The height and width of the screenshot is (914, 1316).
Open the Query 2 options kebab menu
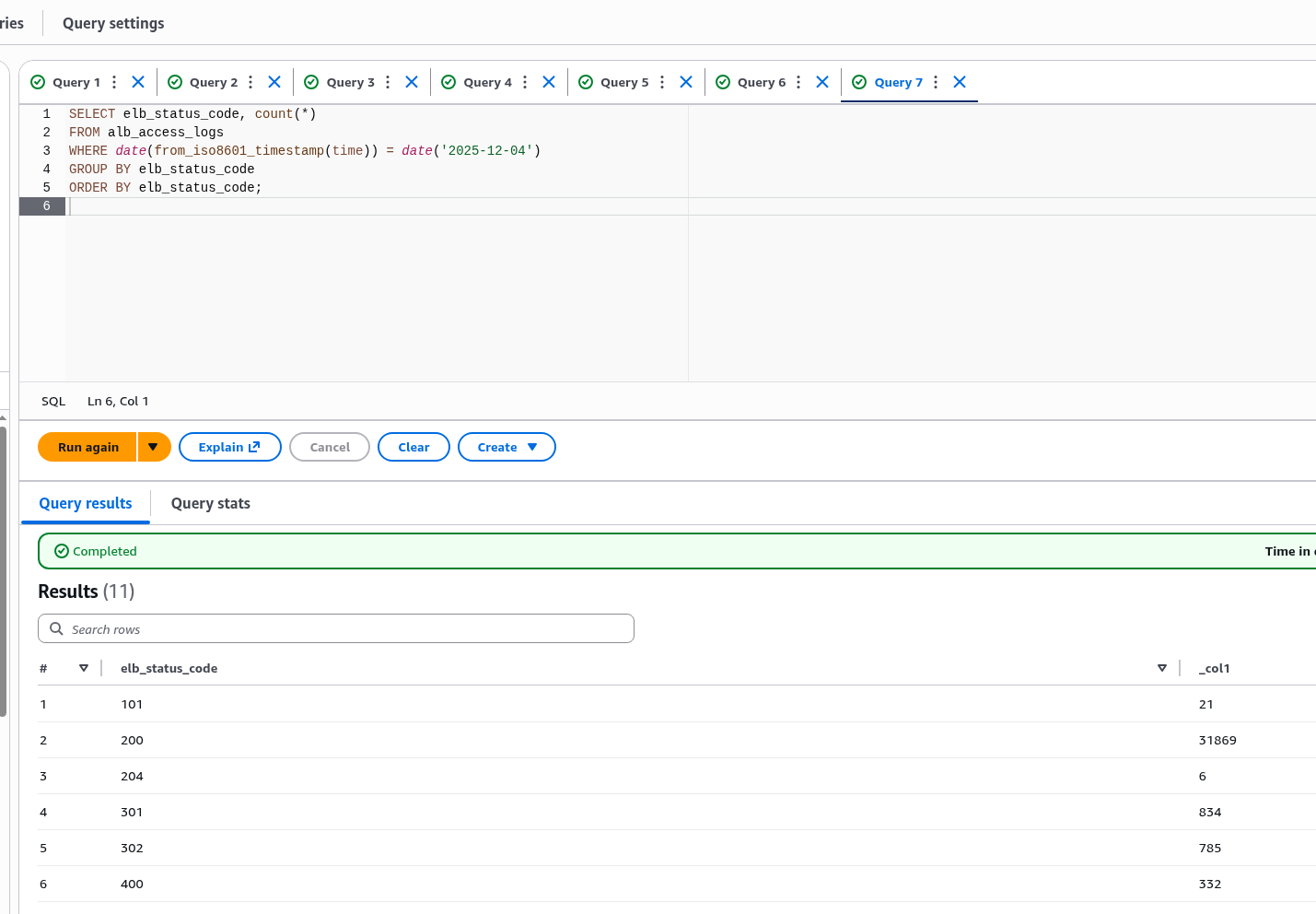pyautogui.click(x=250, y=82)
